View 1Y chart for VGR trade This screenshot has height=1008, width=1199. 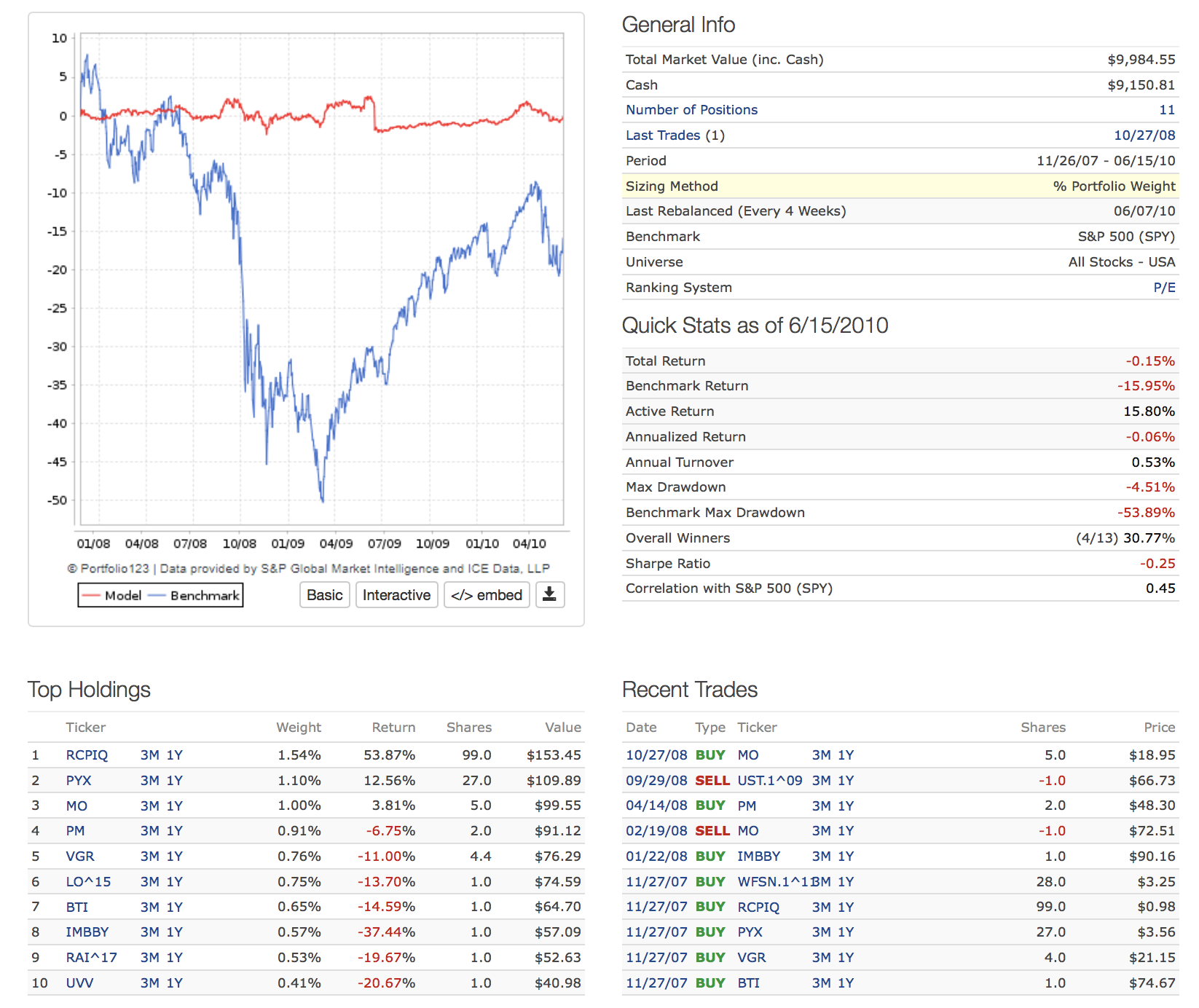coord(846,958)
